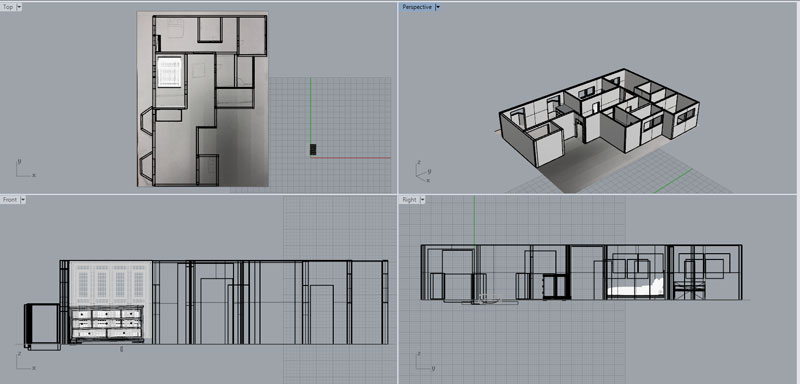800x384 pixels.
Task: Activate the Right viewport title label
Action: 409,200
